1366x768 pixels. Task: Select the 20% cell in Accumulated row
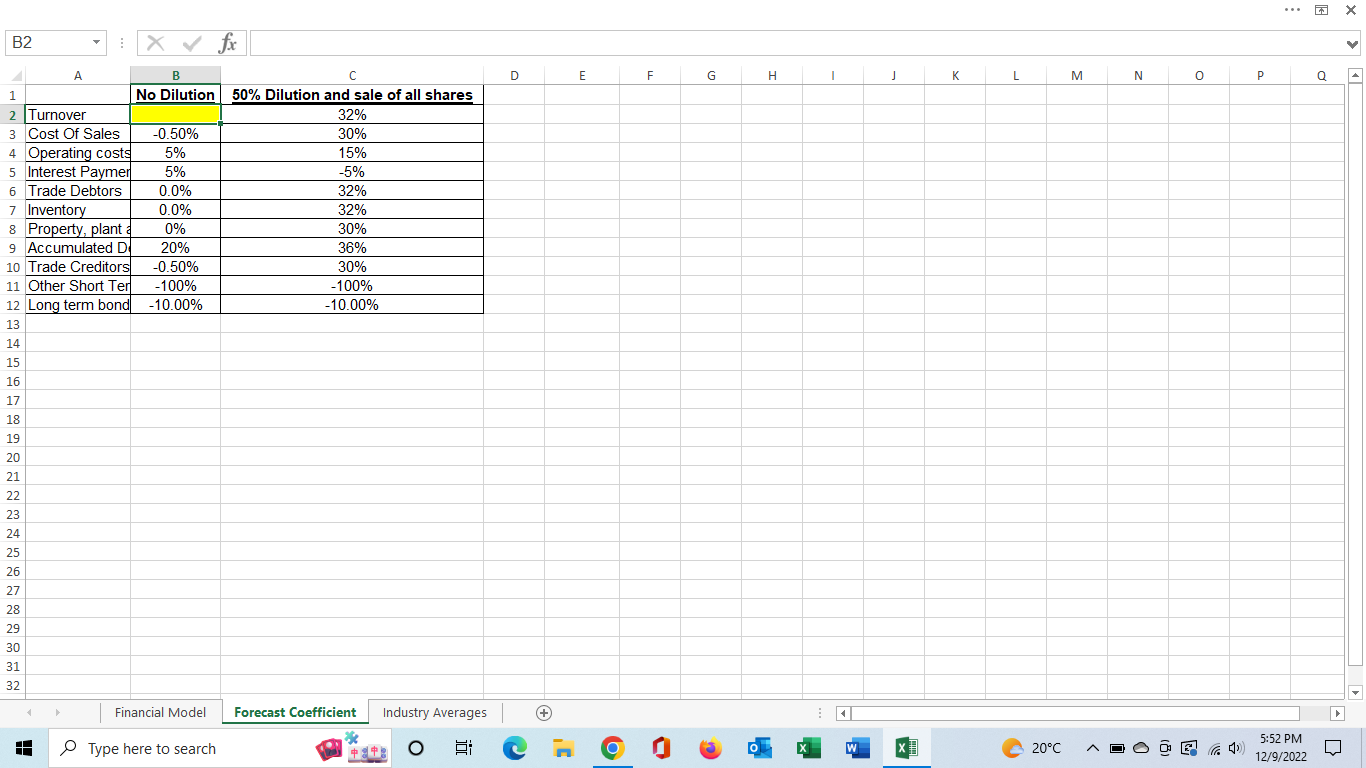pos(175,248)
